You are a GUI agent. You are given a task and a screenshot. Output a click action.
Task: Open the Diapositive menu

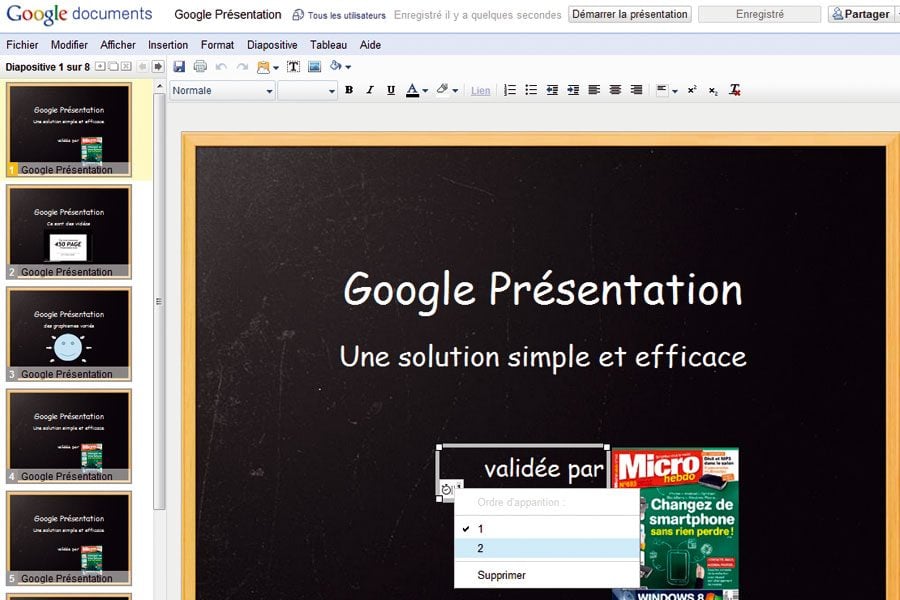pyautogui.click(x=272, y=45)
